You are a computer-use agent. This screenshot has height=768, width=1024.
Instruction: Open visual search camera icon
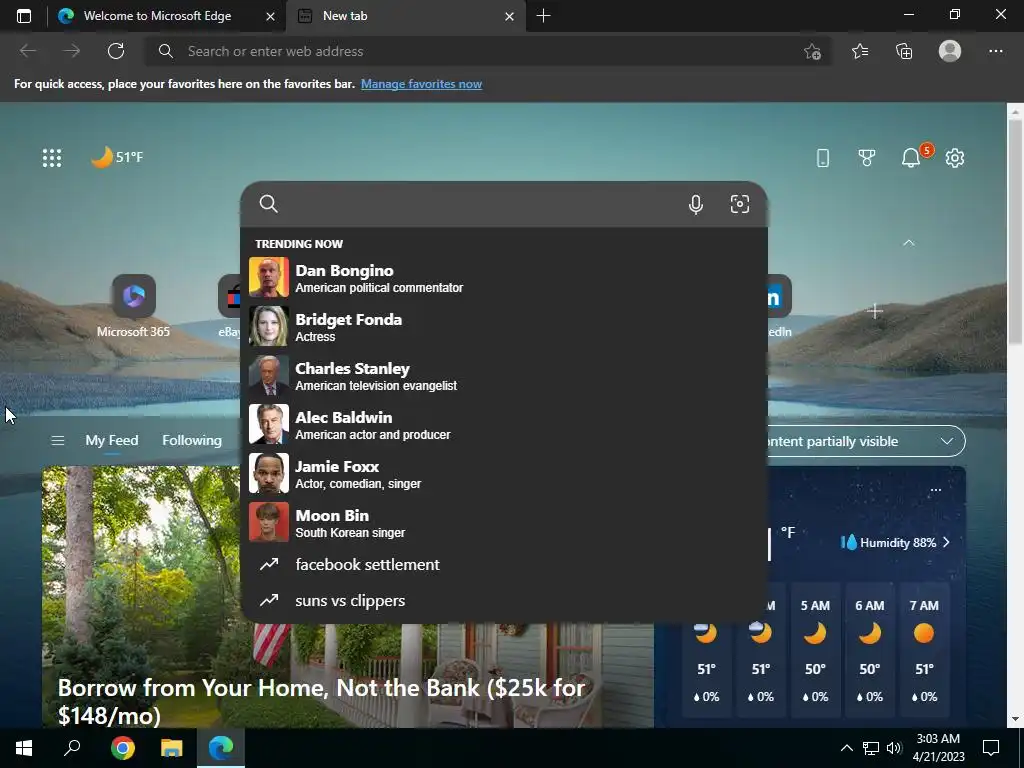tap(739, 204)
